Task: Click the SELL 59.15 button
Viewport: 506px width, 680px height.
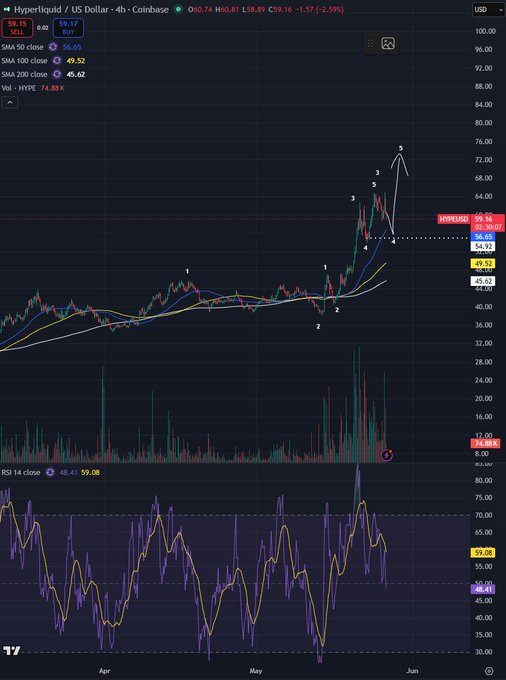Action: (x=17, y=28)
